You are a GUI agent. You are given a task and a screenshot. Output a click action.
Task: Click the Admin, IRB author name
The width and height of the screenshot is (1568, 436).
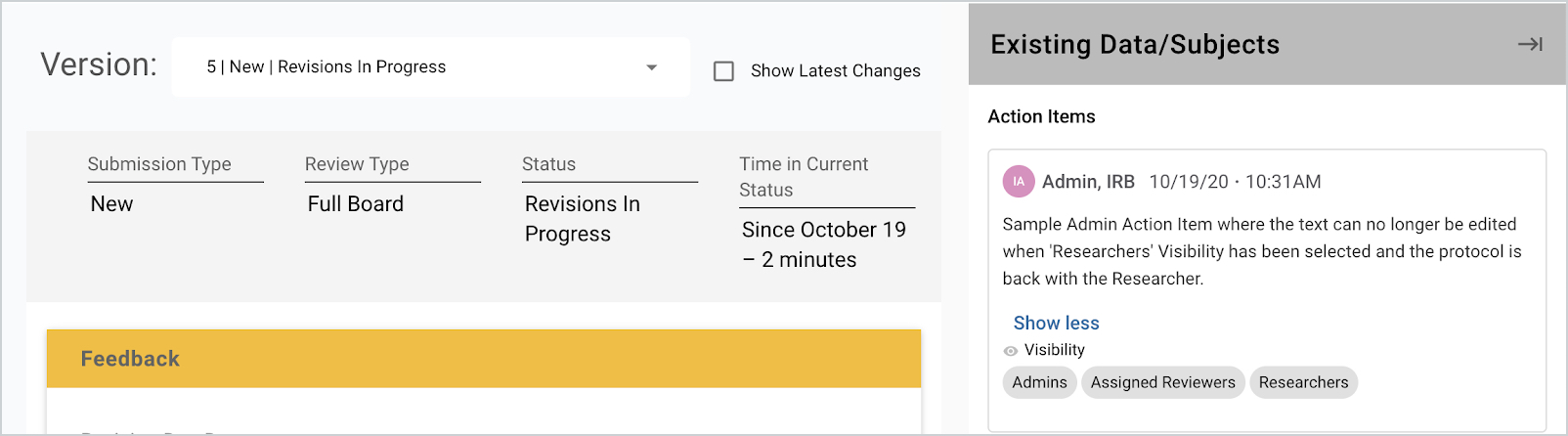pyautogui.click(x=1088, y=182)
